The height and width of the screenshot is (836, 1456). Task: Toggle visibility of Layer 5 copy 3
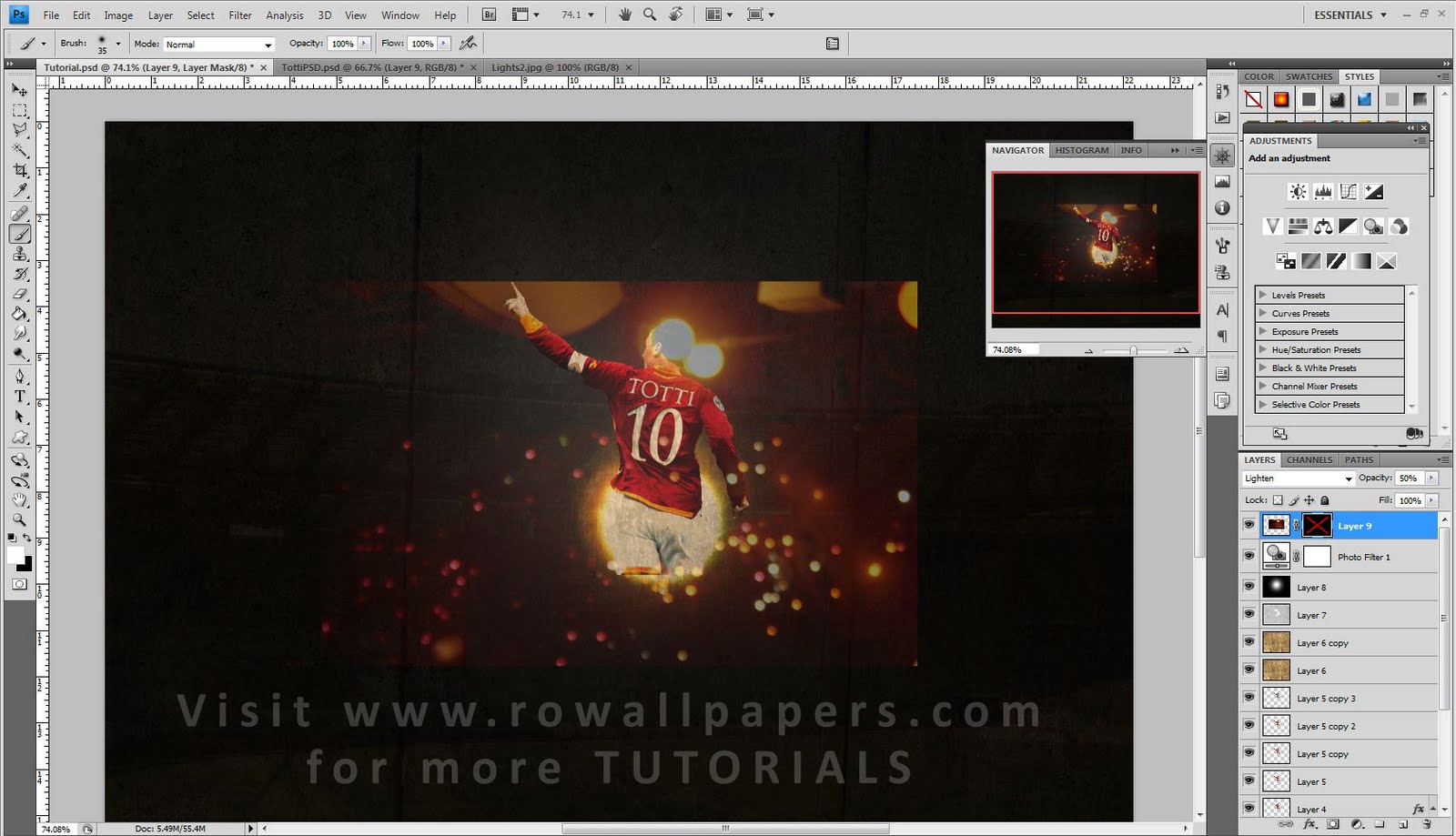(1249, 698)
